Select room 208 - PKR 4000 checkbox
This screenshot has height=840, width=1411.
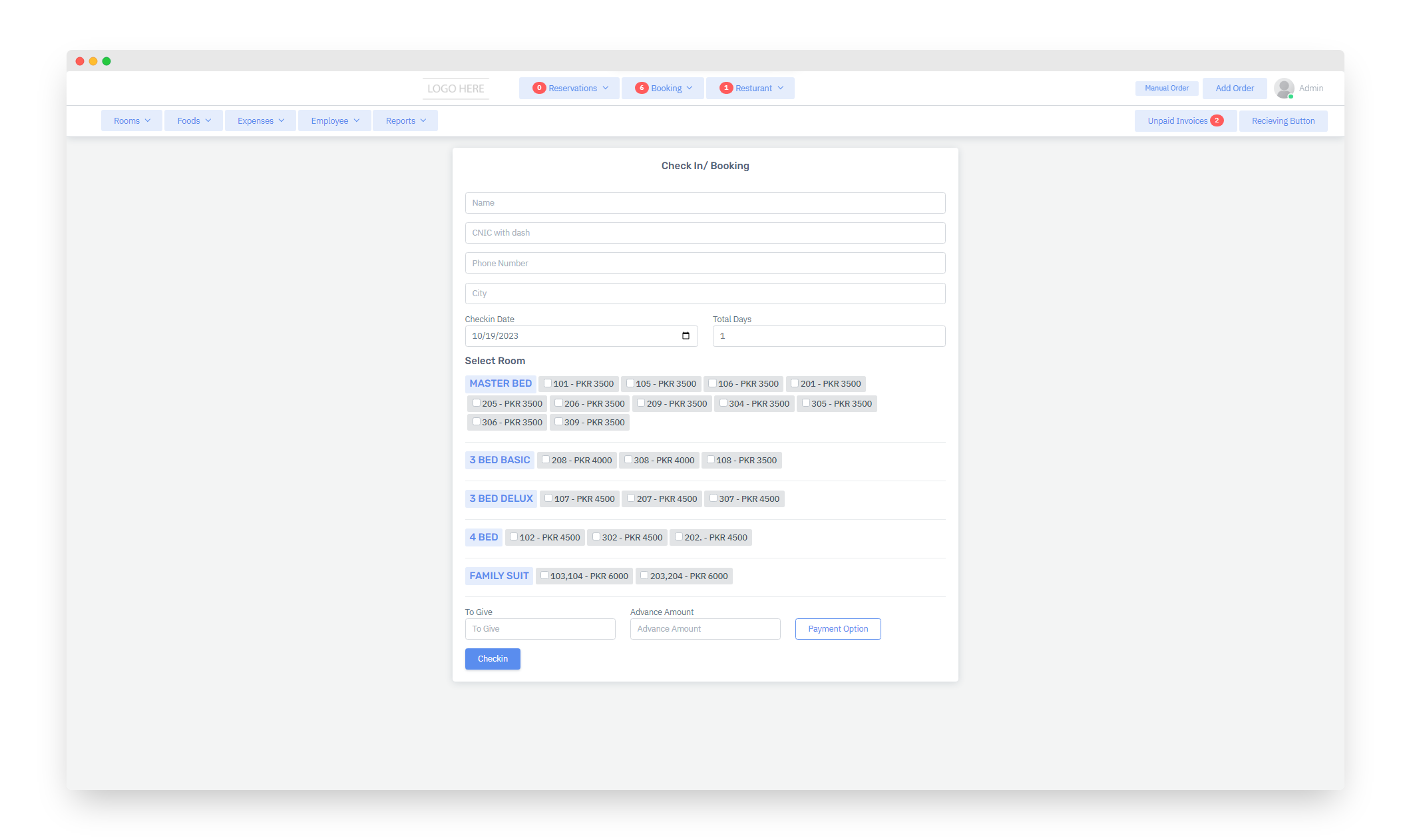tap(546, 459)
